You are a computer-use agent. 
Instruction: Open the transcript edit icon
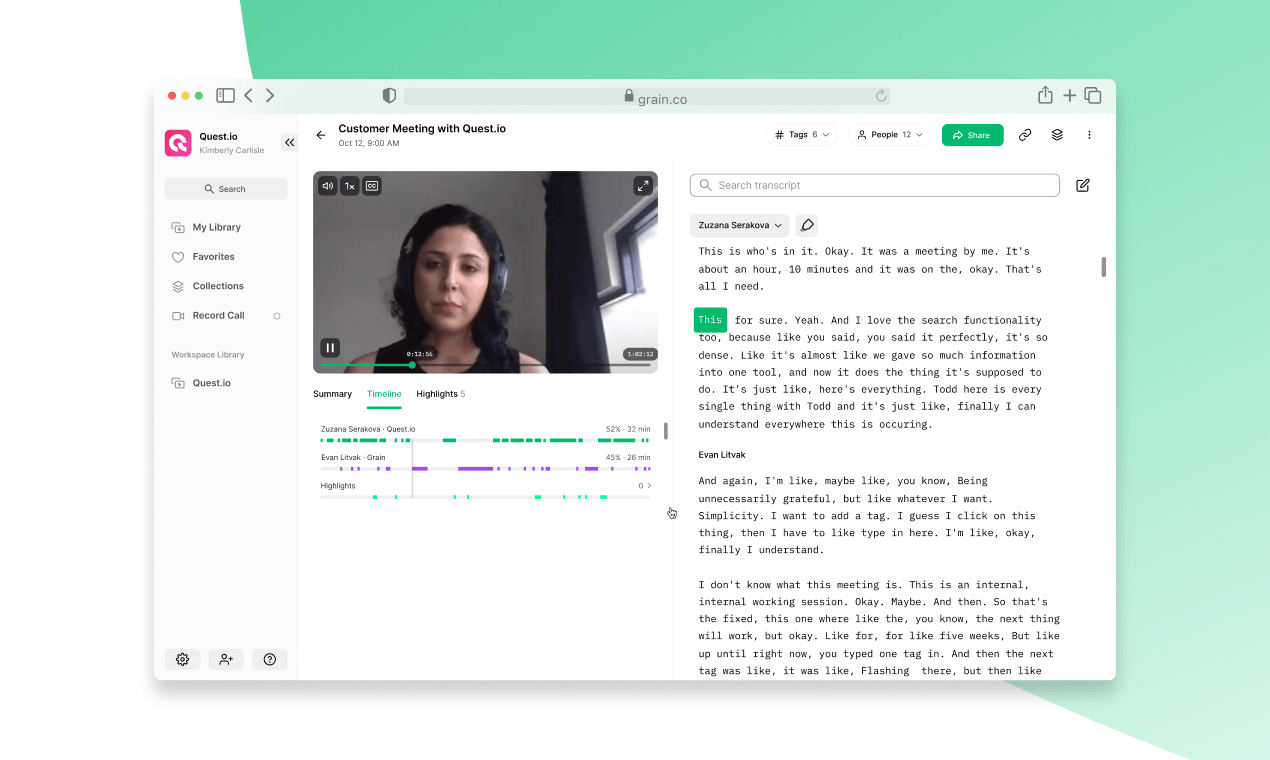pyautogui.click(x=1082, y=185)
